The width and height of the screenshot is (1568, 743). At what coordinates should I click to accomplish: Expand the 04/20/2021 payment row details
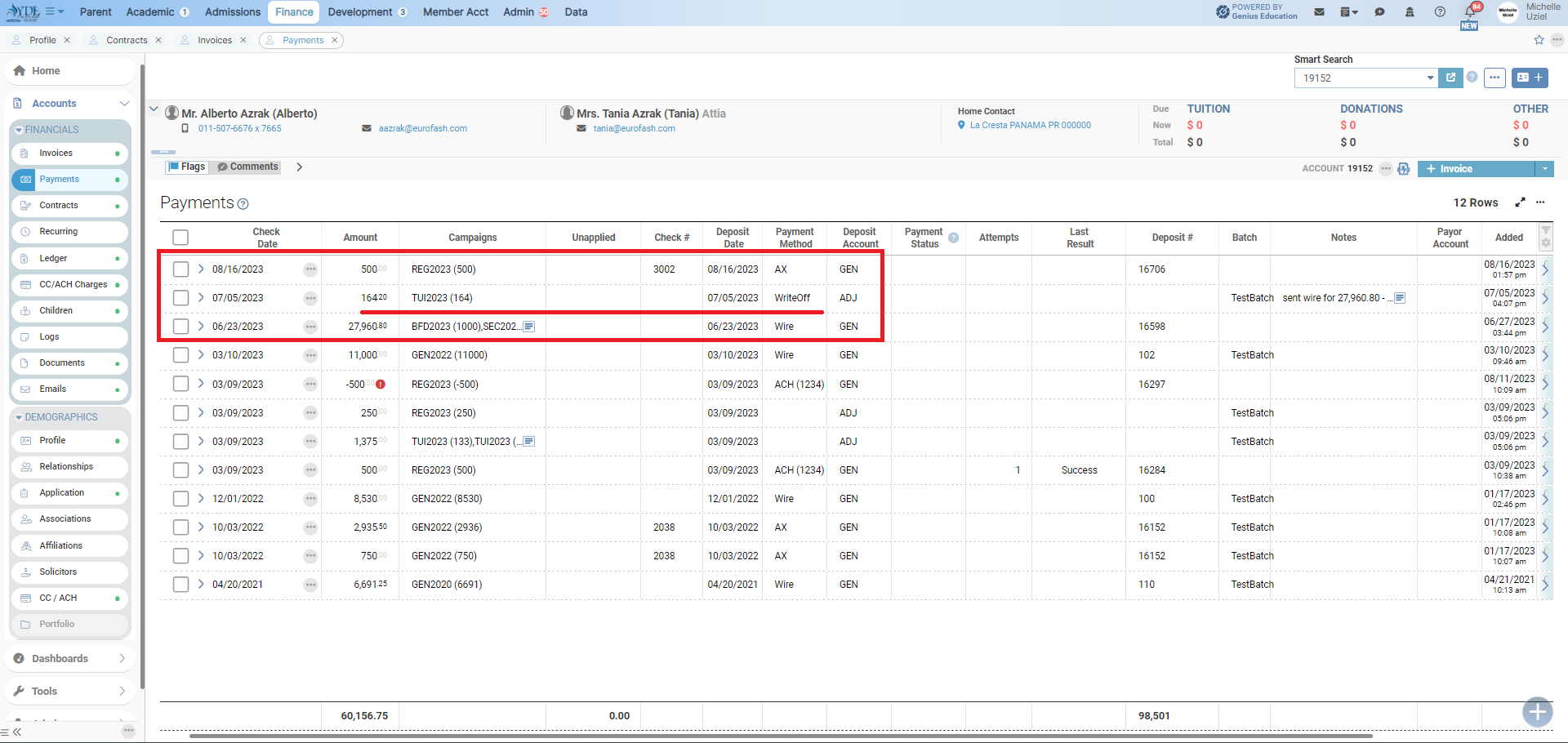pos(201,584)
